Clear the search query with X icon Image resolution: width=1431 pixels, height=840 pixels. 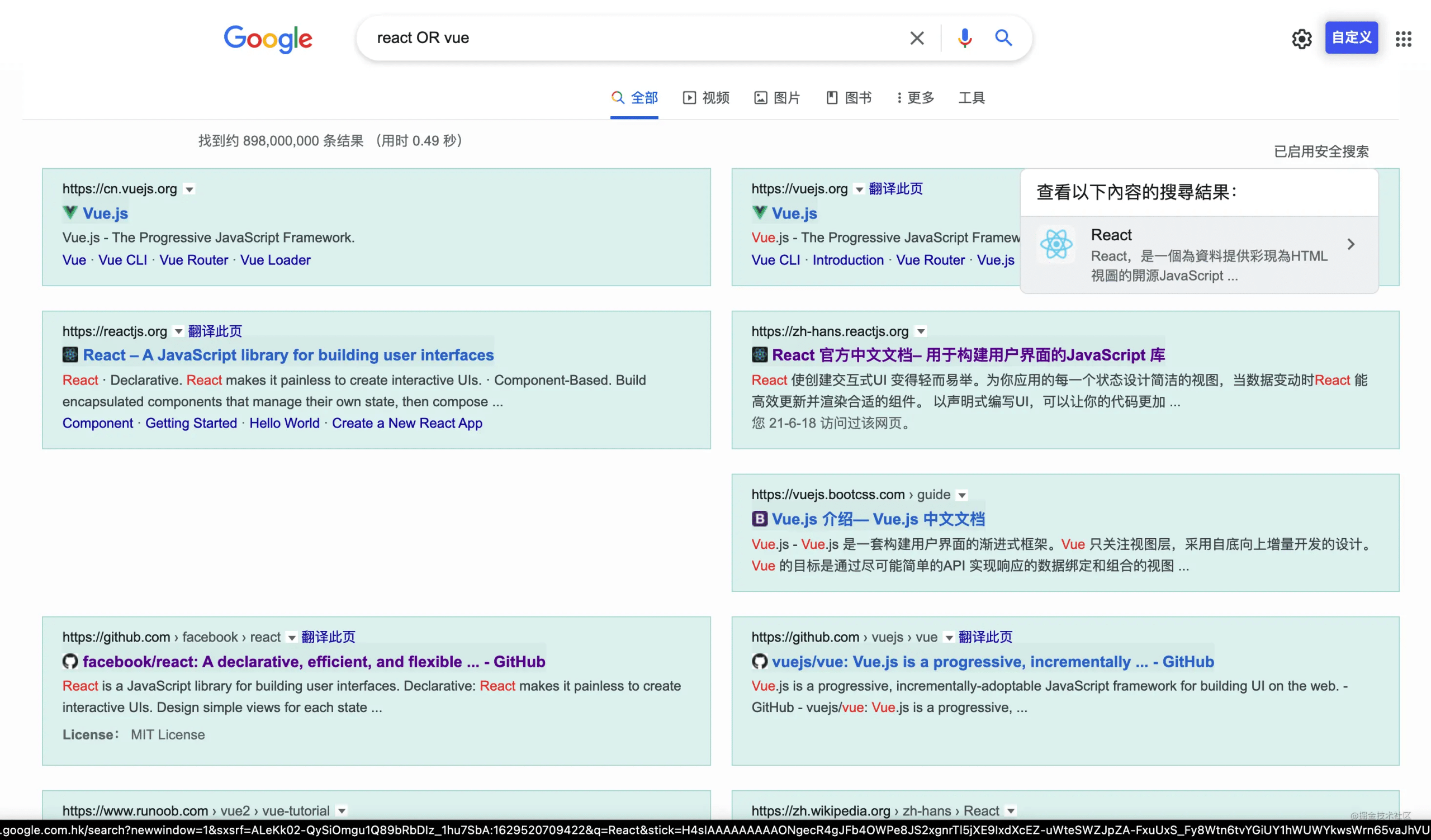coord(917,38)
